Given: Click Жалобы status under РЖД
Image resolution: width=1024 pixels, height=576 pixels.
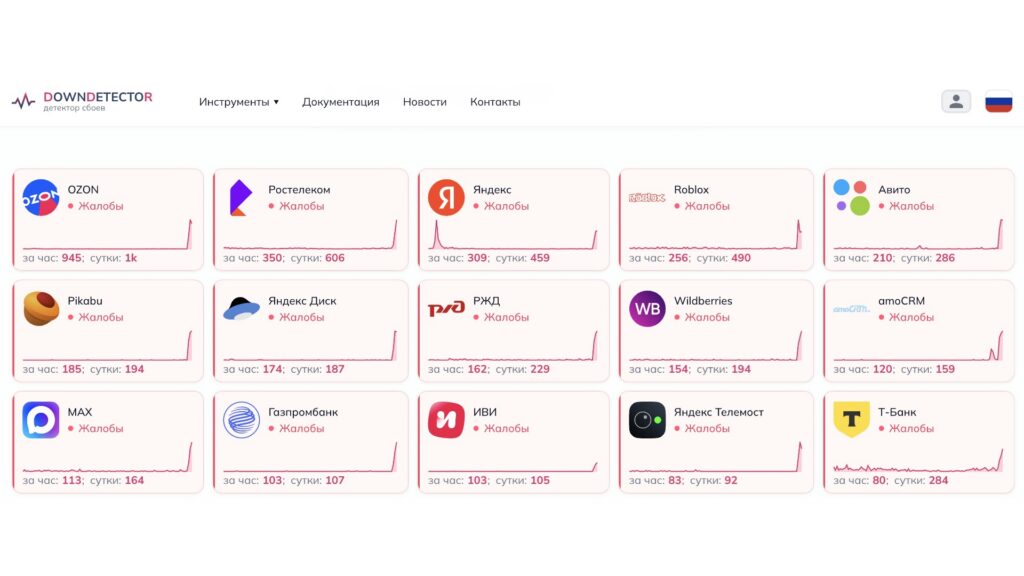Looking at the screenshot, I should (x=501, y=317).
